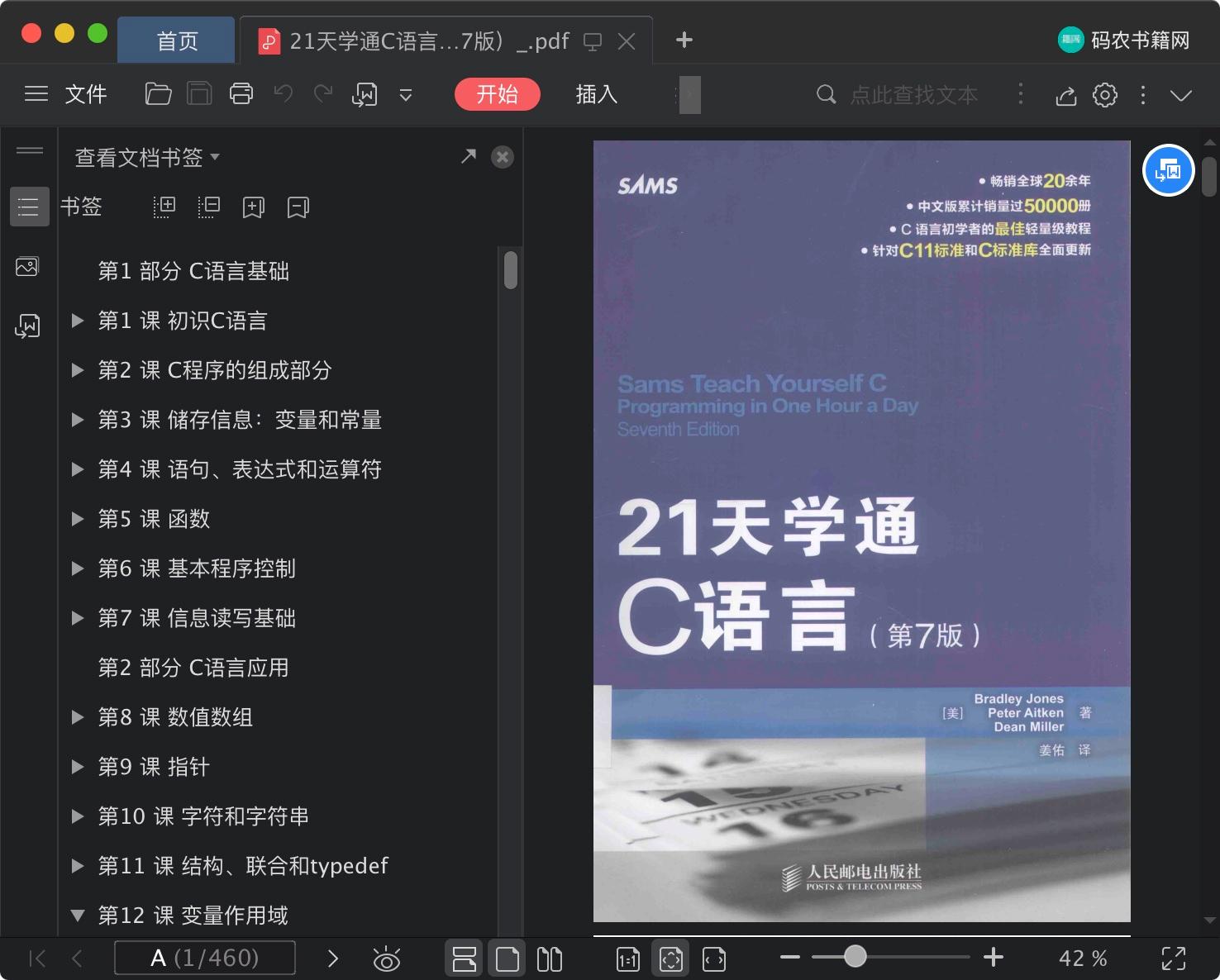Collapse 第12 课 变量作用域
Viewport: 1220px width, 980px height.
(78, 916)
